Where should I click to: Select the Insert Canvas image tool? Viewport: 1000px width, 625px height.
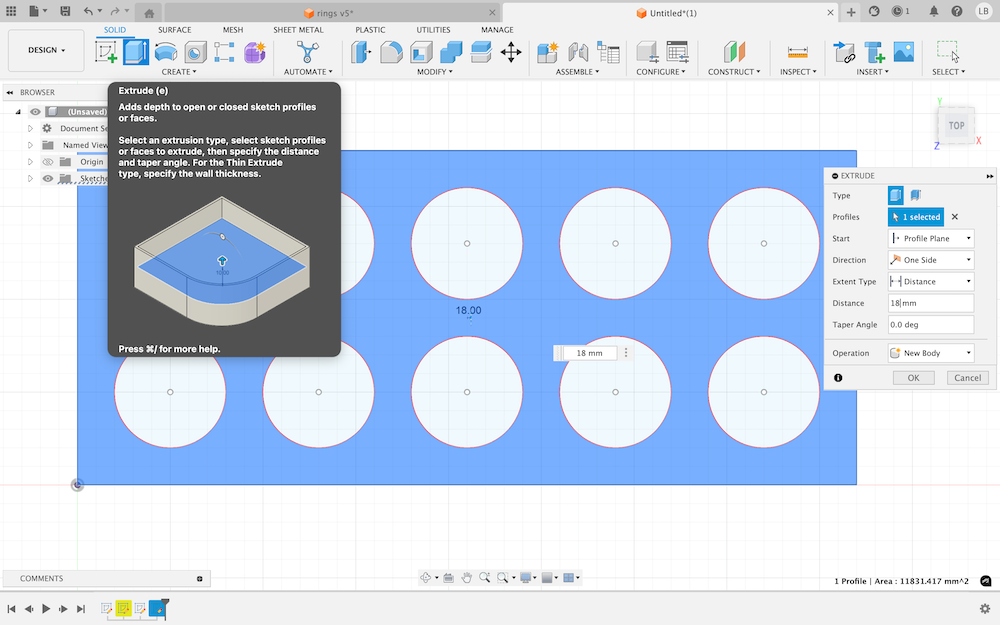click(904, 52)
